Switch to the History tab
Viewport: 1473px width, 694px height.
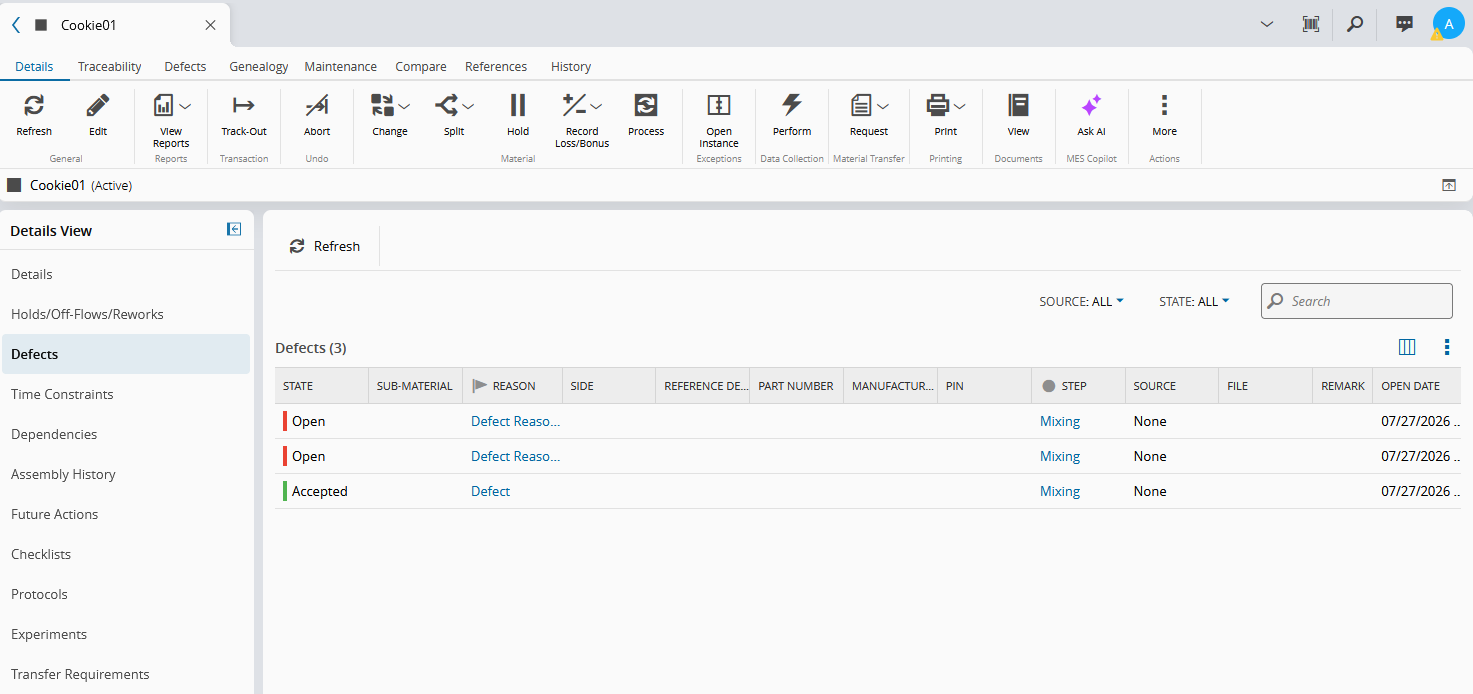point(571,66)
